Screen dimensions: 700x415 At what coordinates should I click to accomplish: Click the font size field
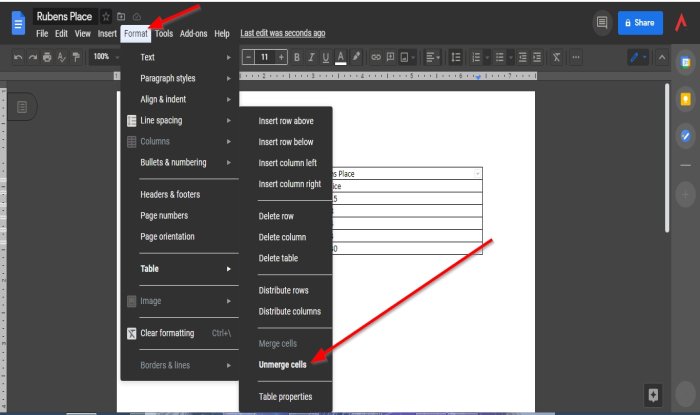[265, 57]
